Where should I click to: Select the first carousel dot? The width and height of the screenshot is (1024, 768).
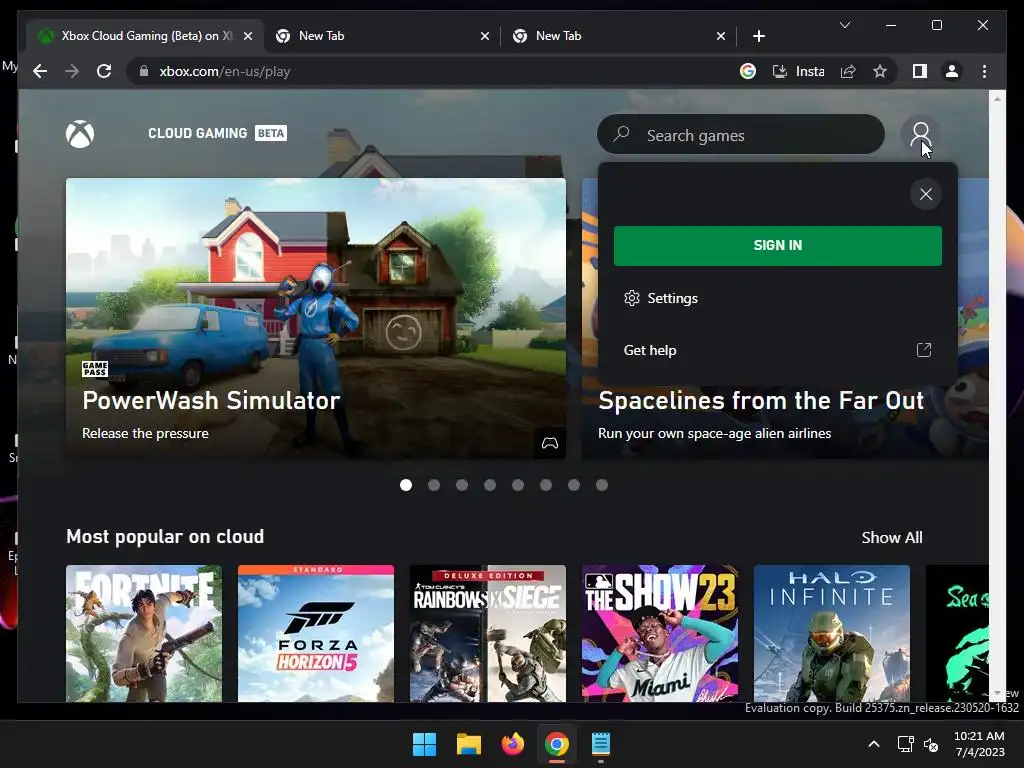tap(406, 485)
